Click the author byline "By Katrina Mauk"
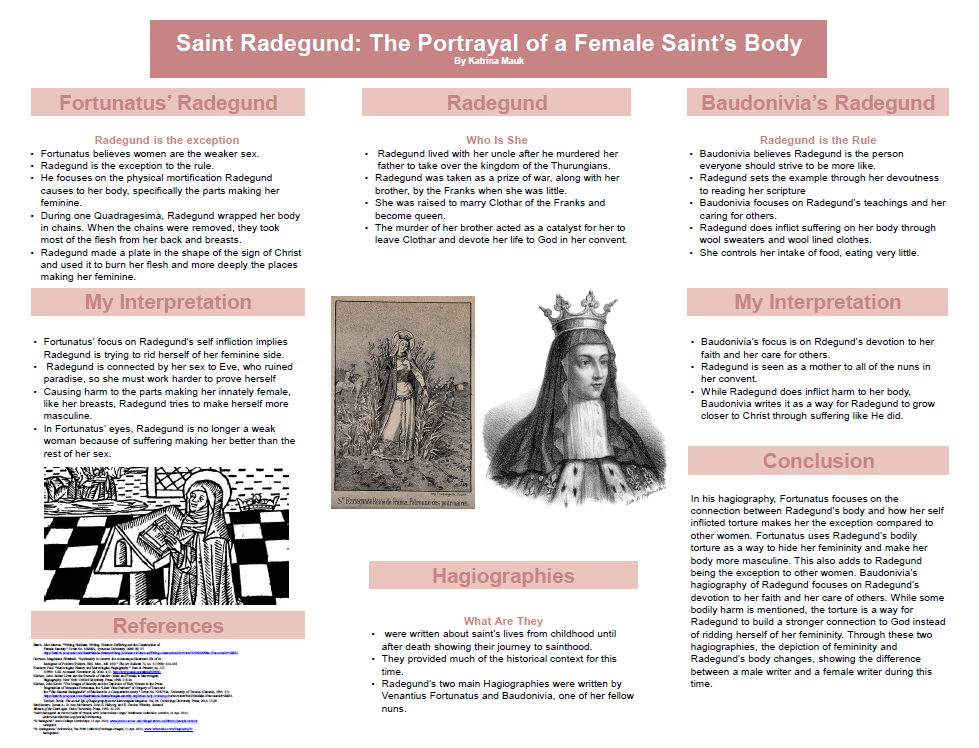Screen dimensions: 979x748 pyautogui.click(x=488, y=62)
